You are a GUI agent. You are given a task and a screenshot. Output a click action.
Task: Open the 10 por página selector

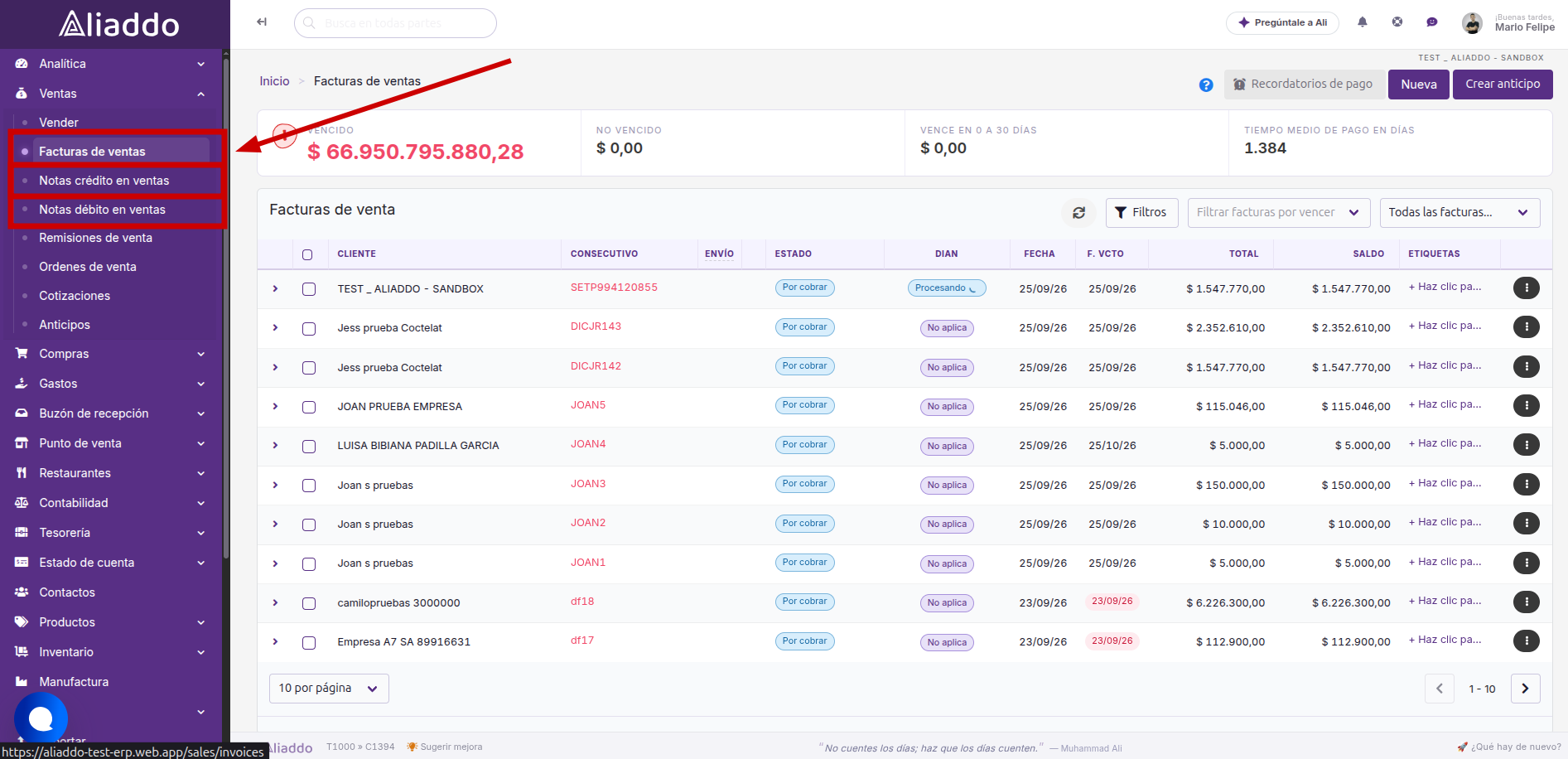pos(329,689)
